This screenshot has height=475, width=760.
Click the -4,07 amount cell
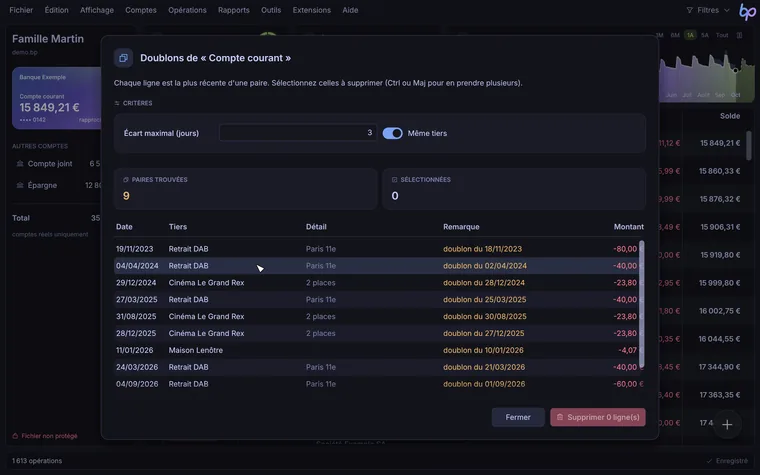(x=627, y=350)
